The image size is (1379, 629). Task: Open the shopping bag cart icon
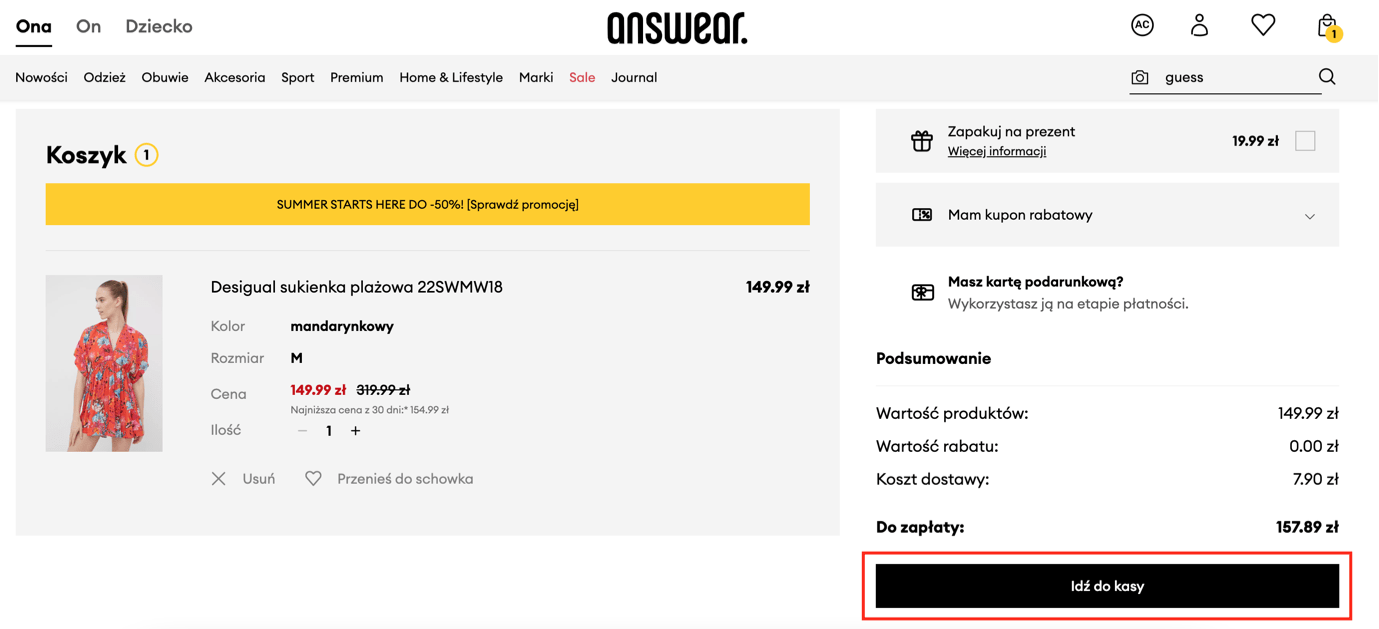pyautogui.click(x=1328, y=27)
